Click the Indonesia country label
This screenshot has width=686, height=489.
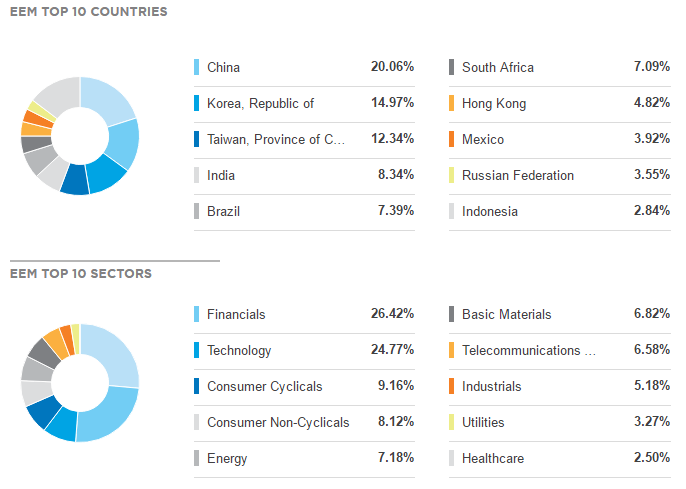tap(489, 211)
